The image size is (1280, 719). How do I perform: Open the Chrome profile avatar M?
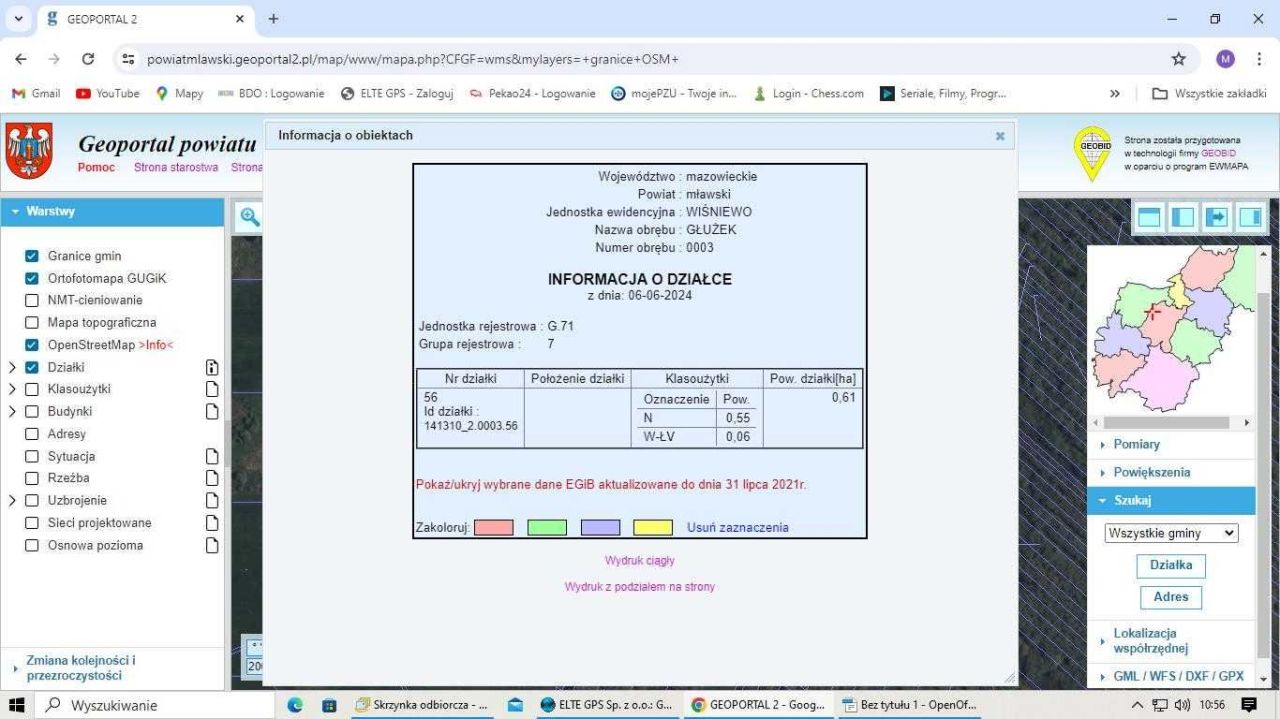tap(1225, 59)
